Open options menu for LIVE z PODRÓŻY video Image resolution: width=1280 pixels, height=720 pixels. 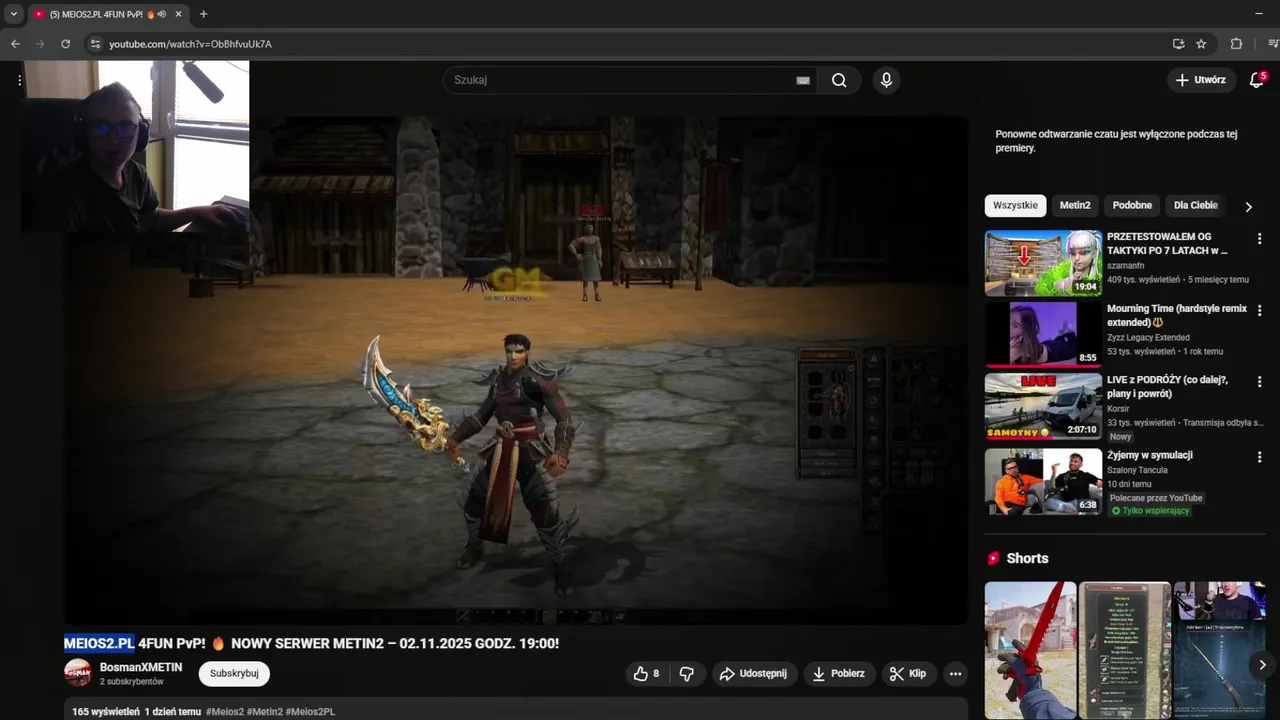[1259, 382]
